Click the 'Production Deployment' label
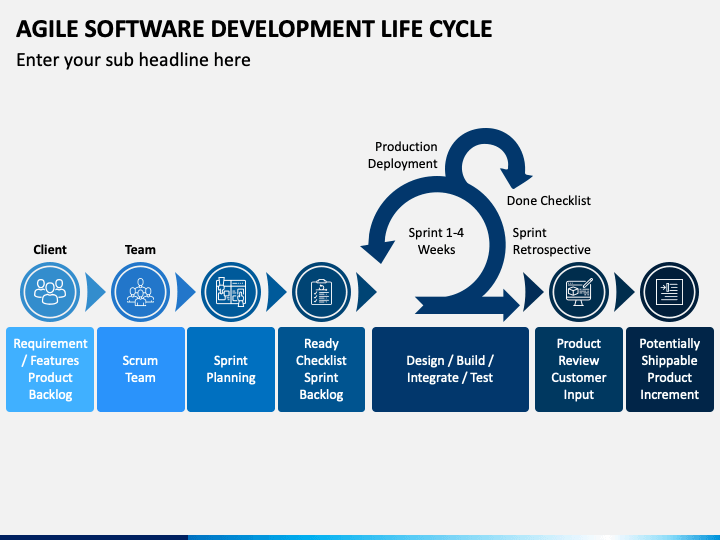720x540 pixels. pyautogui.click(x=403, y=155)
